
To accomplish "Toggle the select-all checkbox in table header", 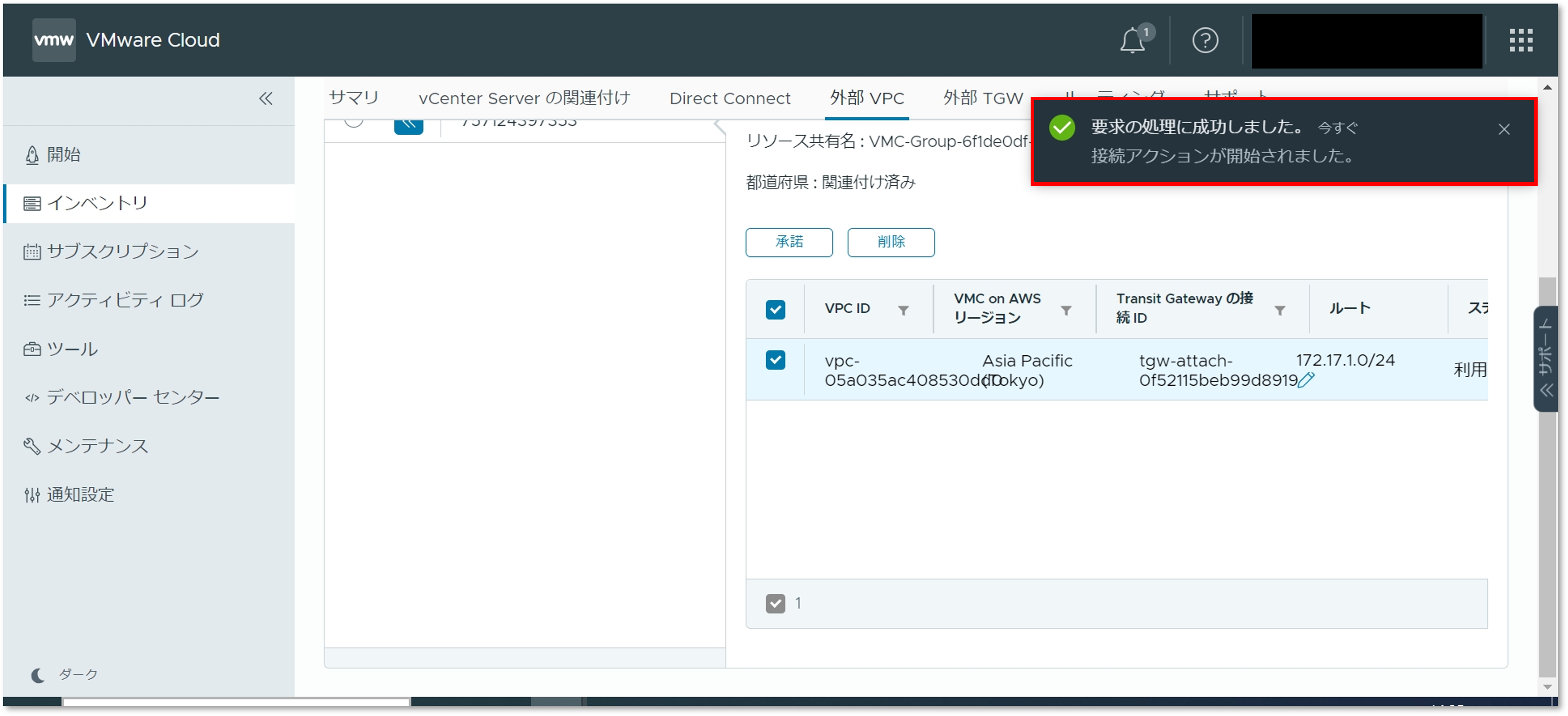I will point(775,310).
